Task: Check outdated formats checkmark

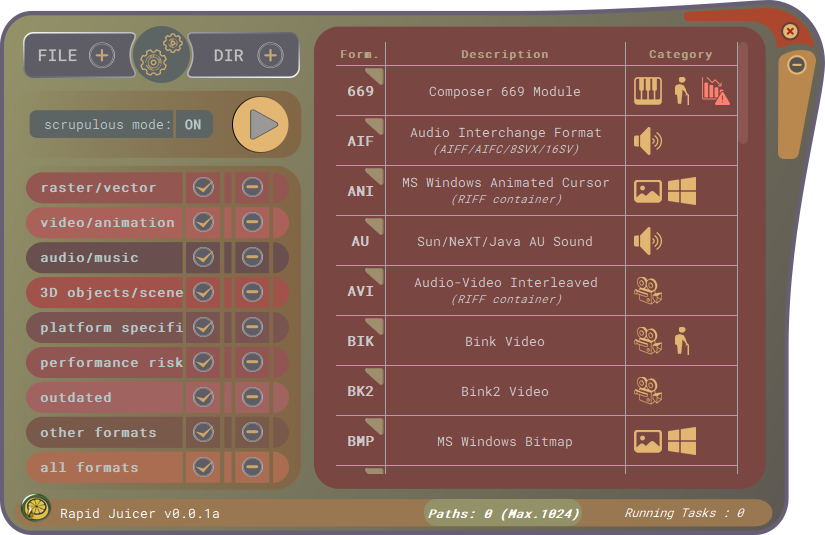Action: tap(203, 397)
